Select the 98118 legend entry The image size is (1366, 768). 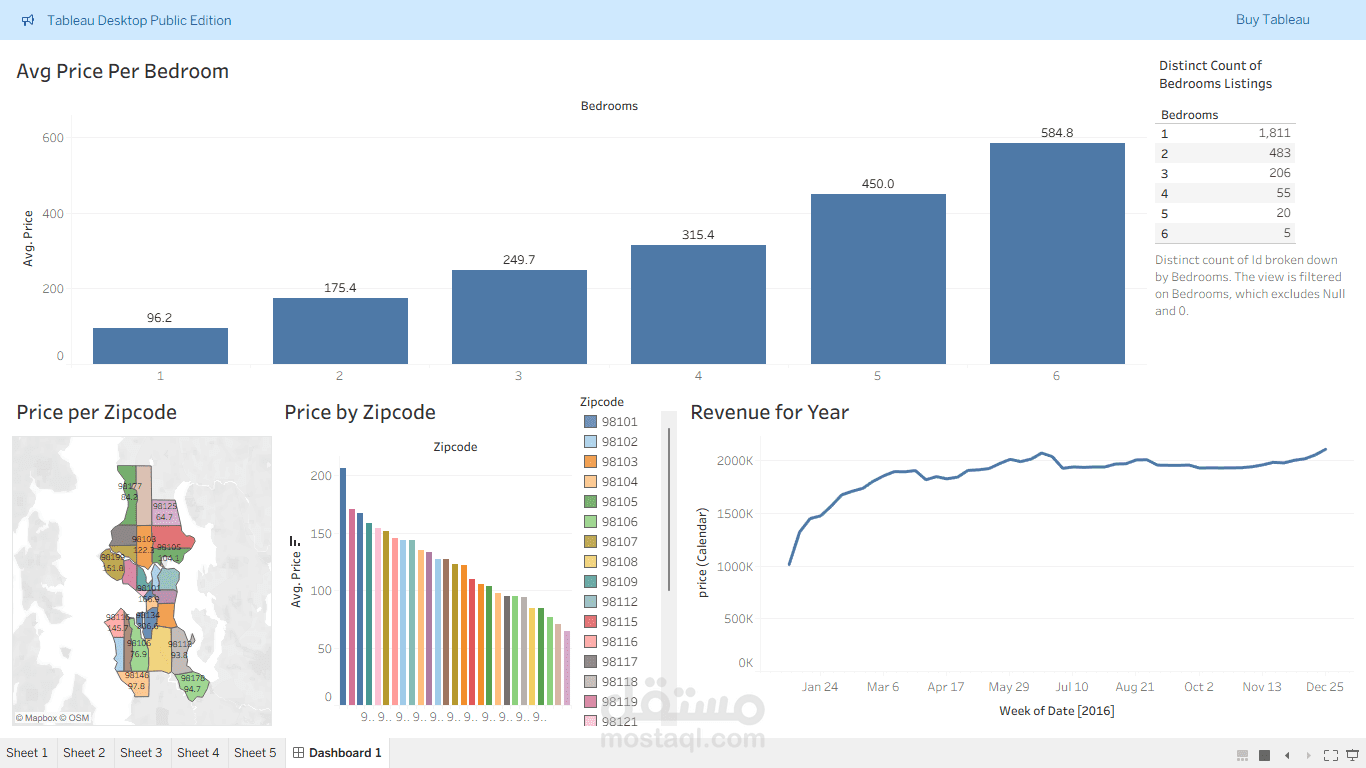click(x=611, y=682)
